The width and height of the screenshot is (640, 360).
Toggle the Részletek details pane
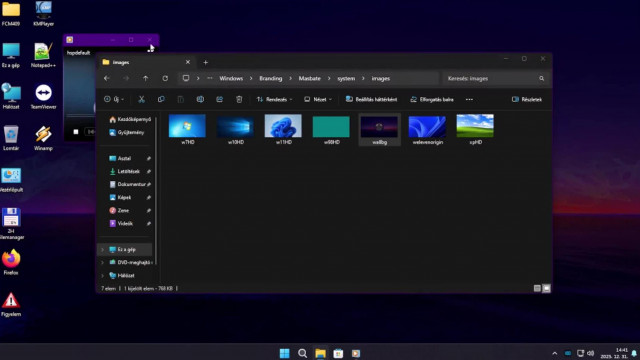(527, 99)
